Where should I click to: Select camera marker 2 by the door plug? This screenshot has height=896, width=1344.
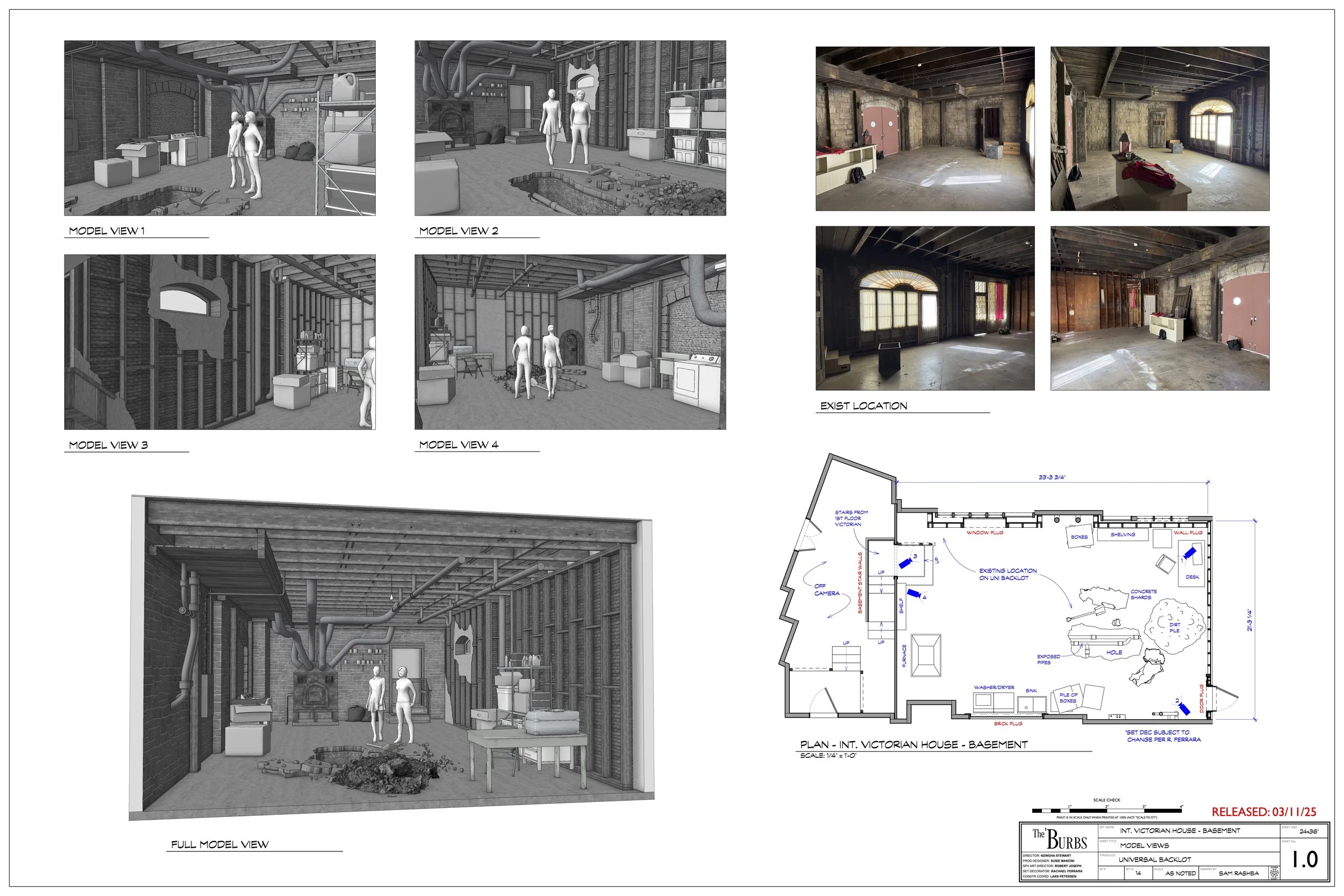pos(1185,710)
